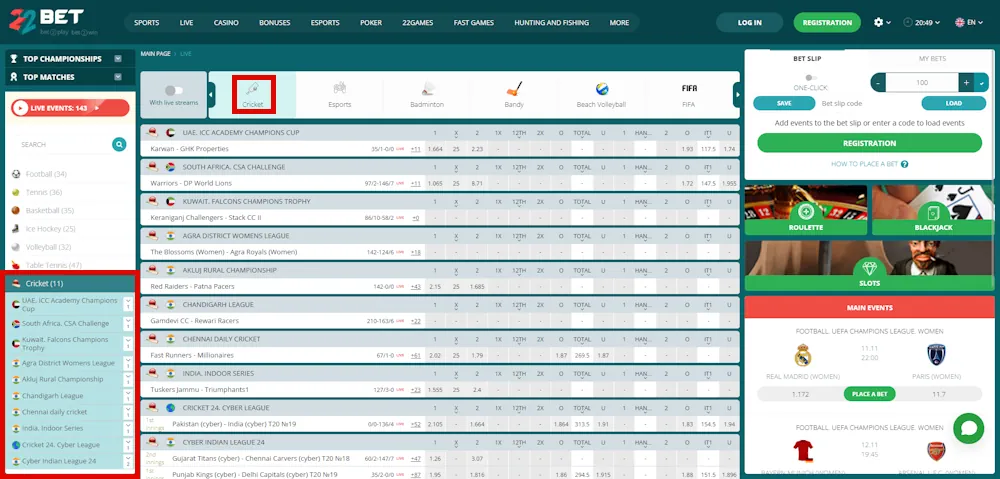Open the Slots diamond icon
Image resolution: width=1000 pixels, height=479 pixels.
[x=869, y=267]
